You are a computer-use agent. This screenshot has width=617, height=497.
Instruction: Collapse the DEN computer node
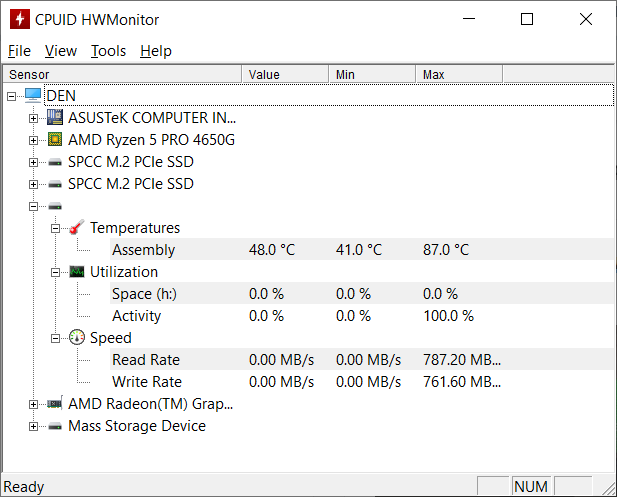pyautogui.click(x=11, y=96)
